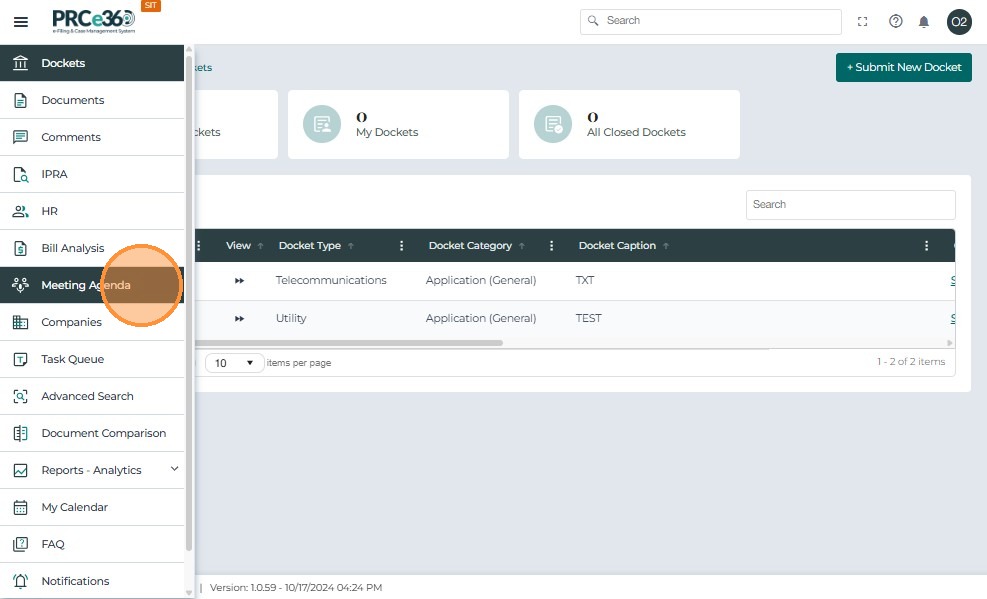Focus the dockets table Search field

pos(850,204)
